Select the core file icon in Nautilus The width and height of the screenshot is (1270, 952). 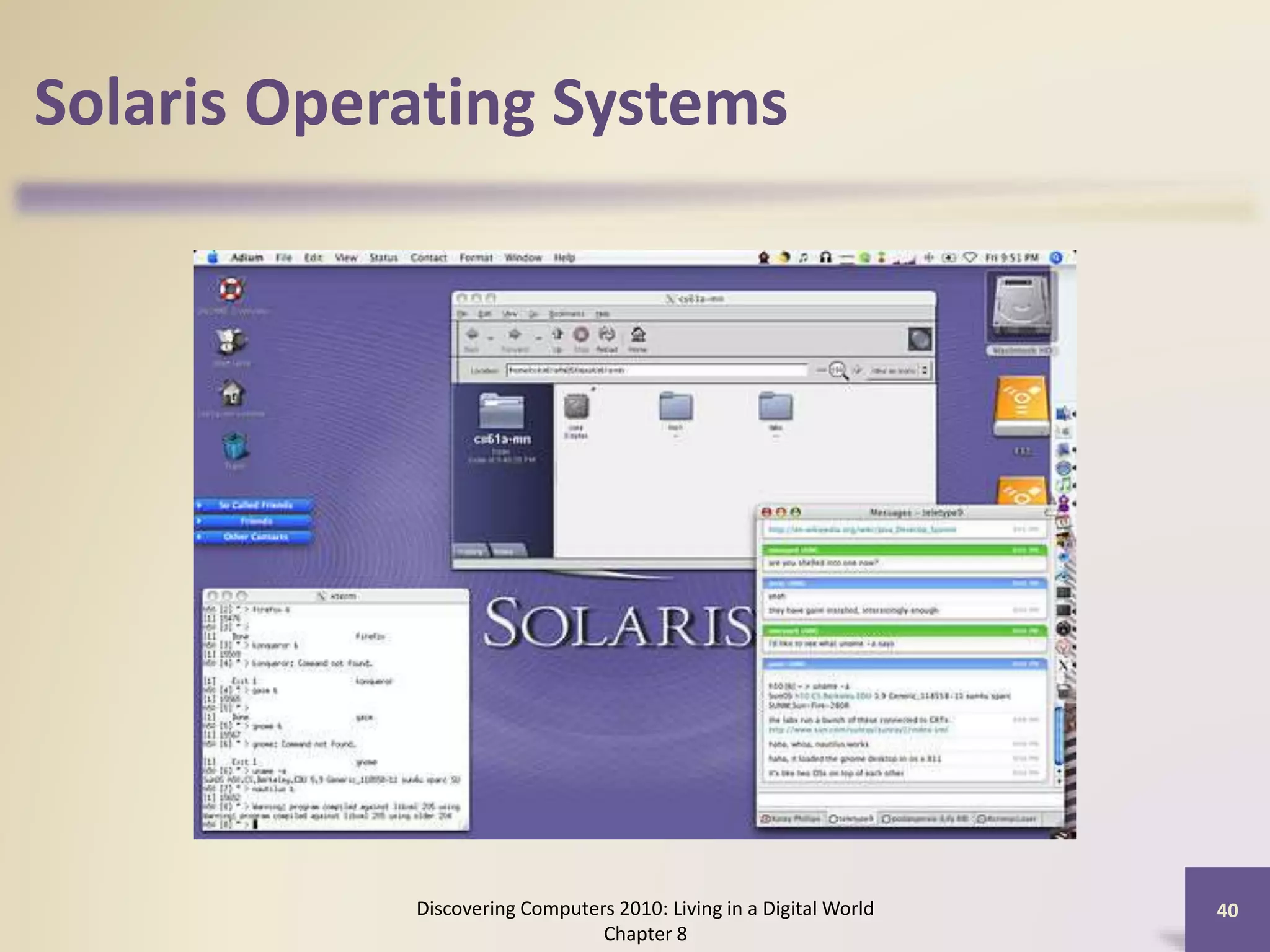[x=577, y=407]
